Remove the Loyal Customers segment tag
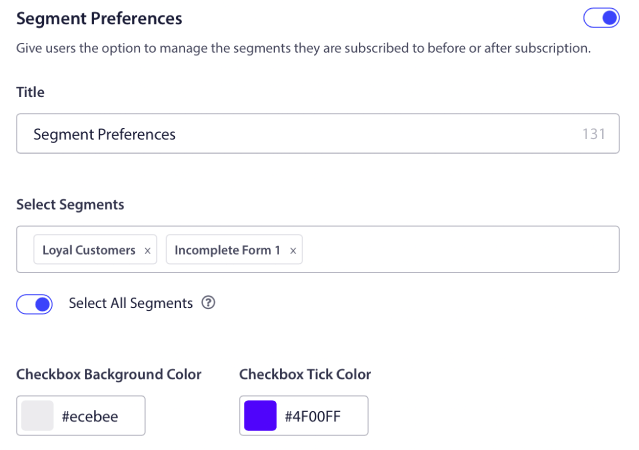This screenshot has height=450, width=639. click(x=148, y=251)
